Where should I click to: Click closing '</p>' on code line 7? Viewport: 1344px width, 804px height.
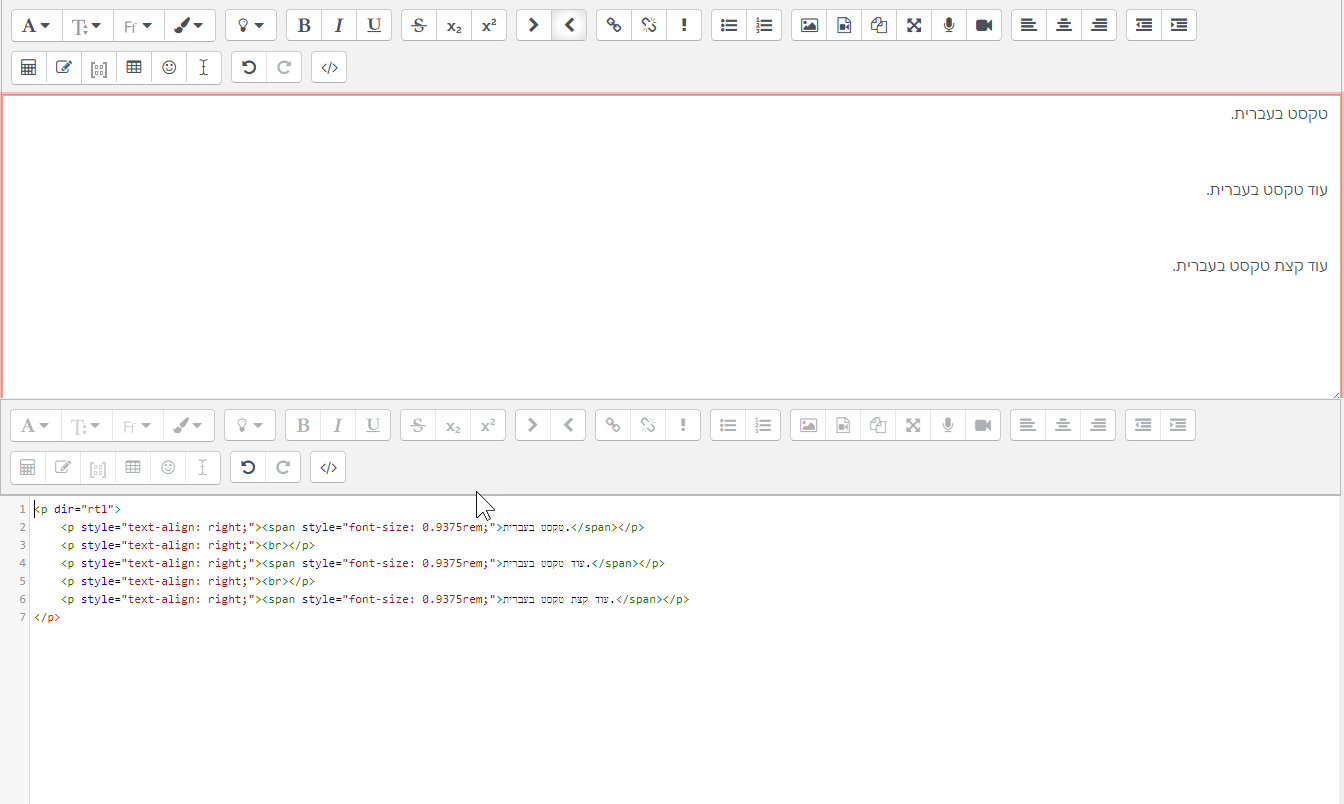[47, 617]
